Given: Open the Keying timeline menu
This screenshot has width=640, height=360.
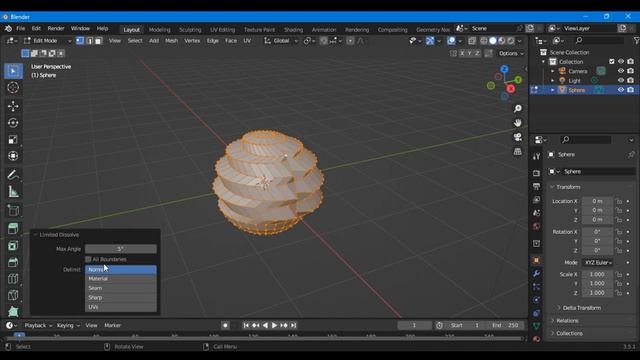Looking at the screenshot, I should 68,325.
